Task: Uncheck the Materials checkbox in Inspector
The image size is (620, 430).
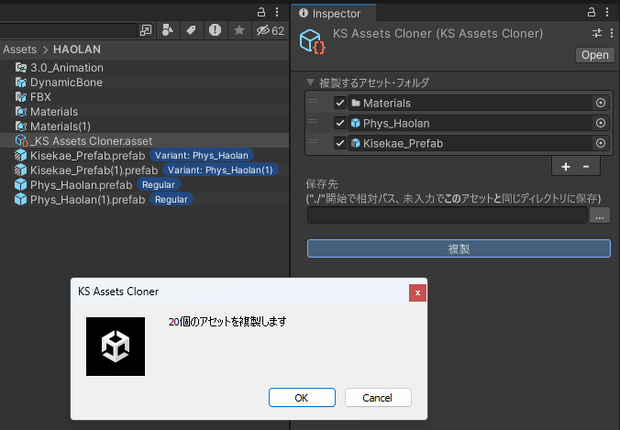Action: pos(340,103)
